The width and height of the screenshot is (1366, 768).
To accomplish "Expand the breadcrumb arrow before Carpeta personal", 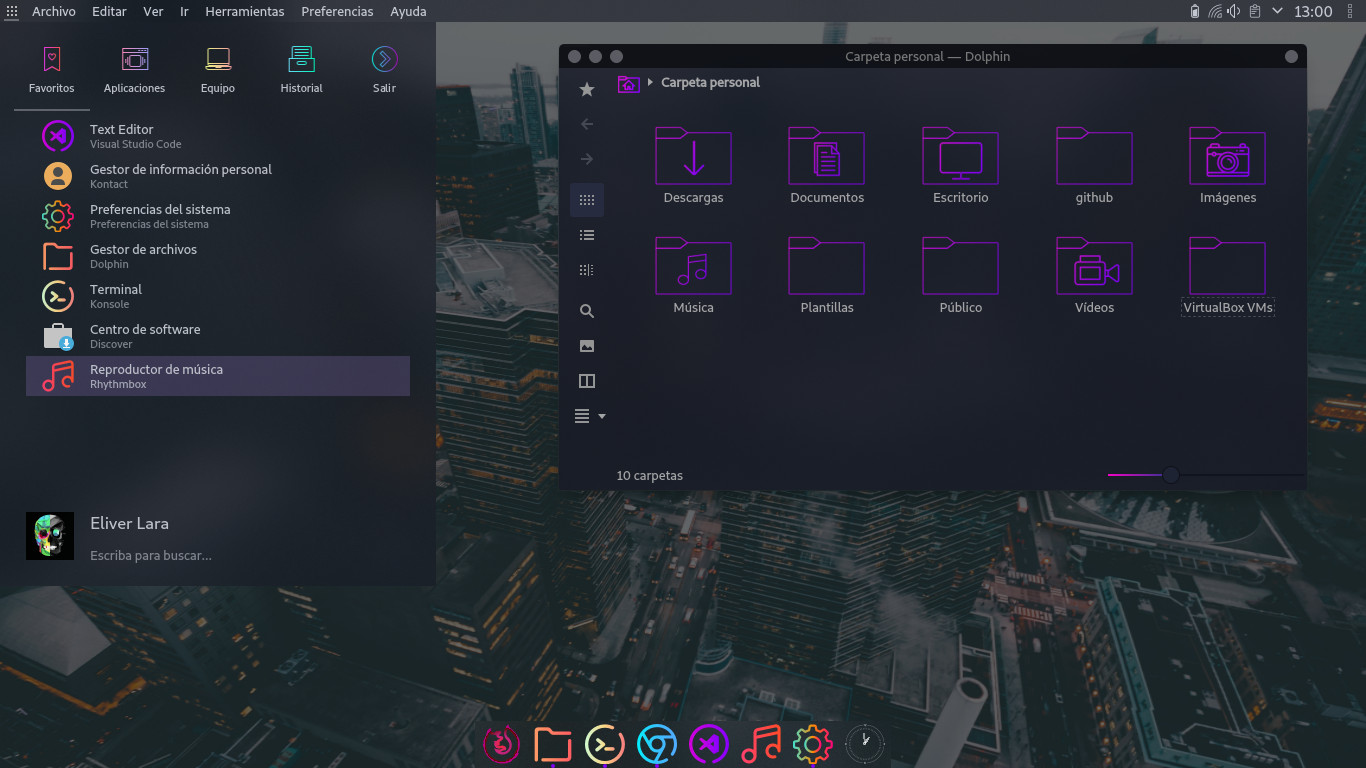I will click(650, 83).
